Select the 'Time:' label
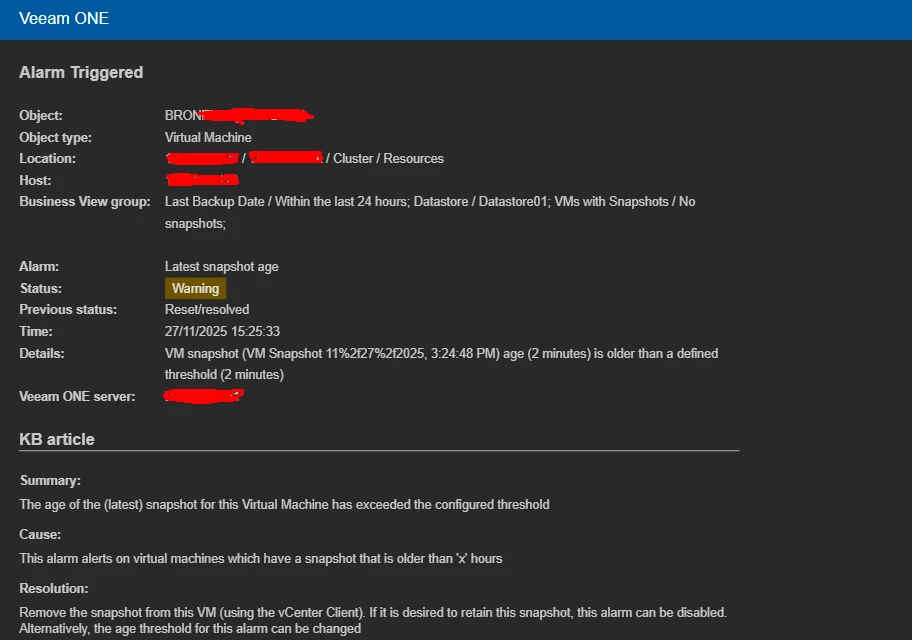 point(35,331)
